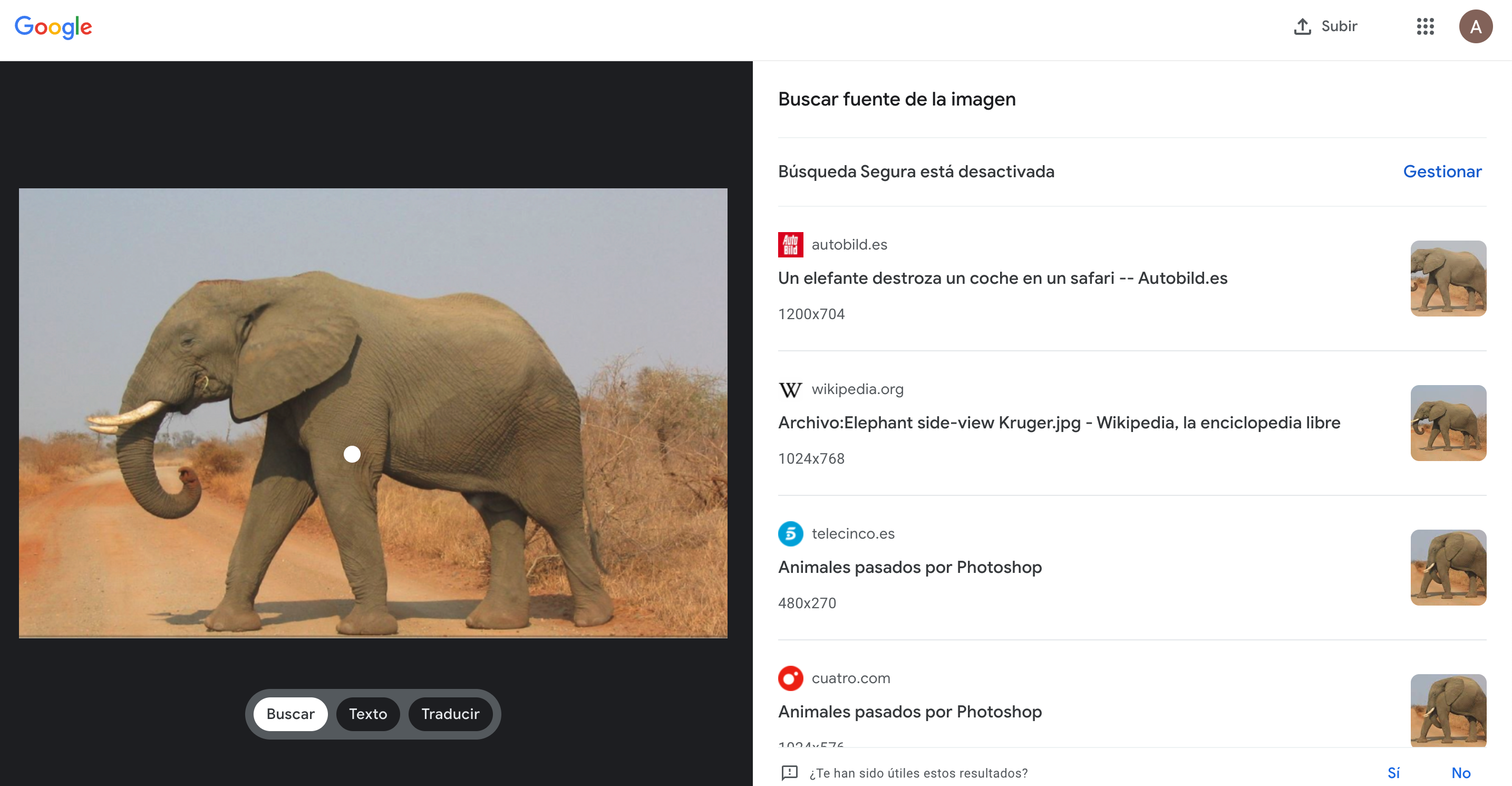Click the upload arrow icon
Image resolution: width=1512 pixels, height=786 pixels.
click(1302, 26)
